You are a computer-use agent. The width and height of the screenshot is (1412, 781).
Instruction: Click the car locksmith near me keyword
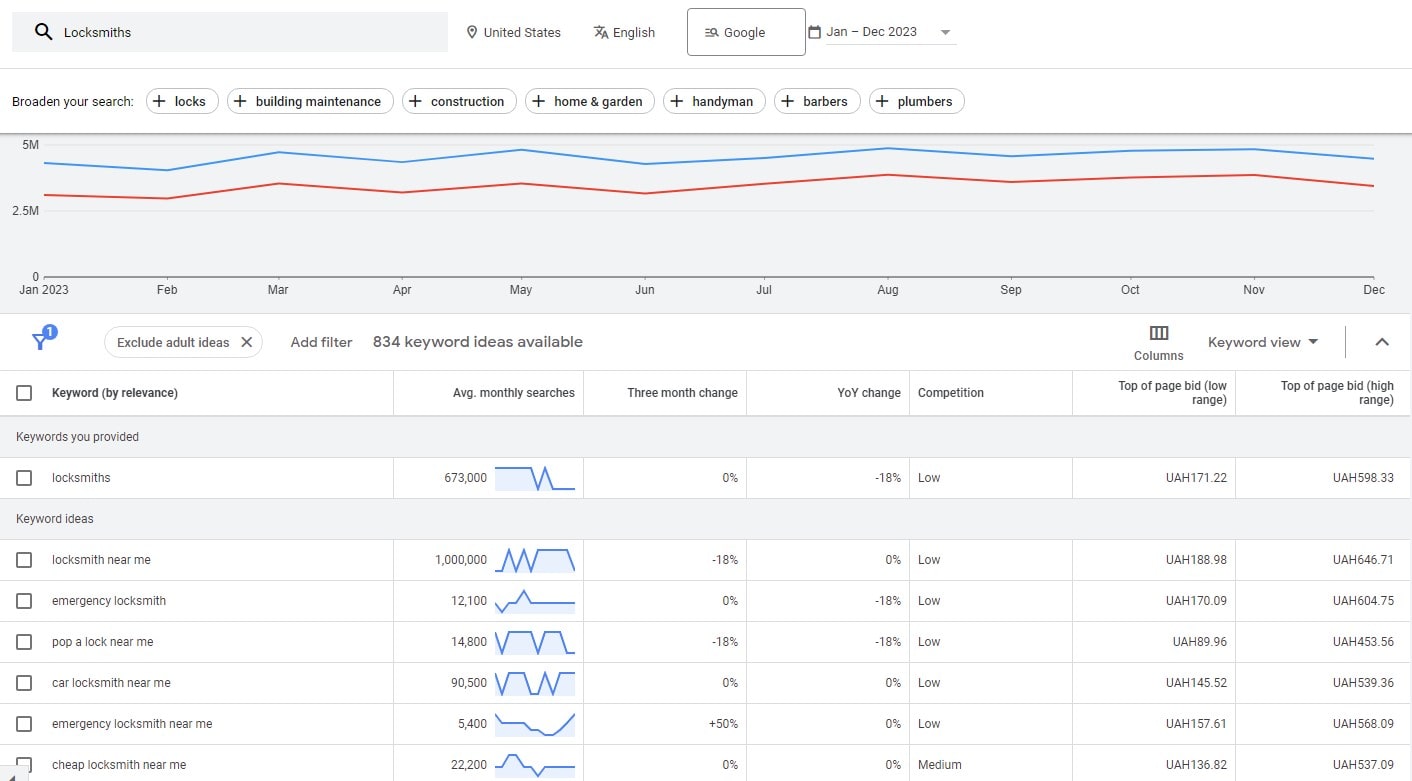tap(111, 683)
